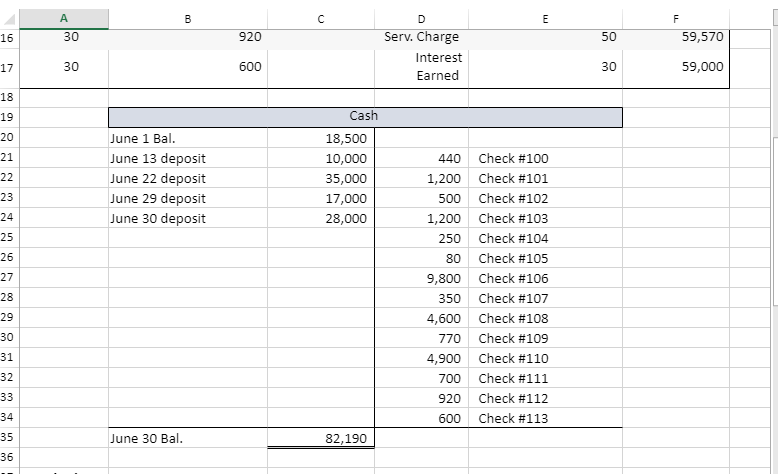This screenshot has height=474, width=778.
Task: Select row 17 header
Action: click(9, 68)
